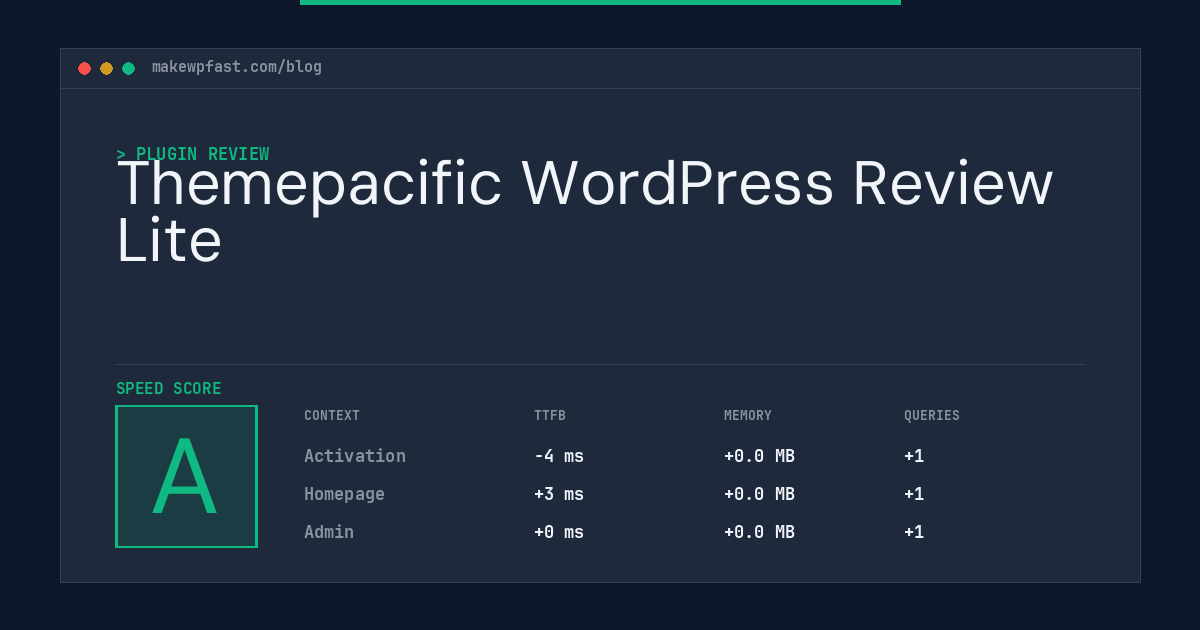Image resolution: width=1200 pixels, height=630 pixels.
Task: Click the red window dot
Action: click(84, 68)
